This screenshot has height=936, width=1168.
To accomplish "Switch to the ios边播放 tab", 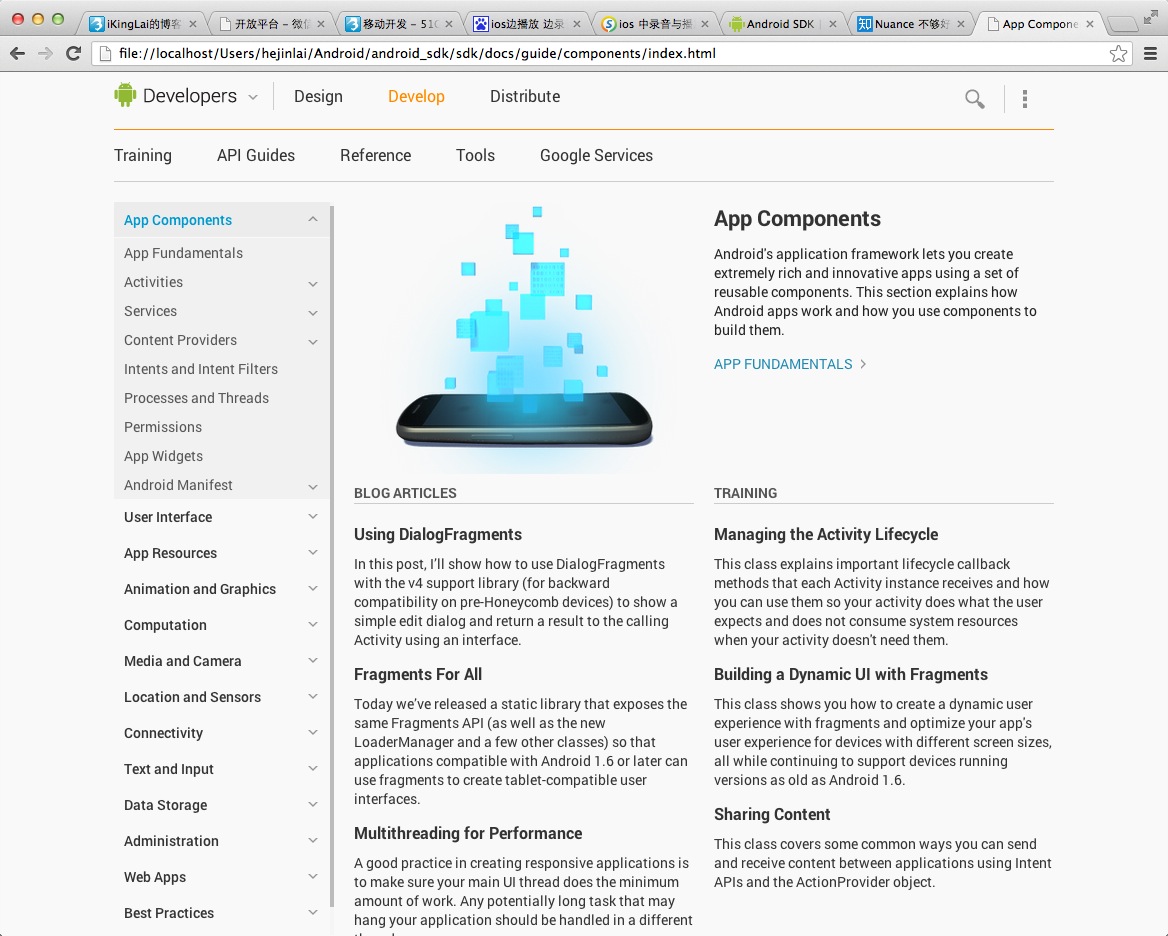I will tap(526, 24).
